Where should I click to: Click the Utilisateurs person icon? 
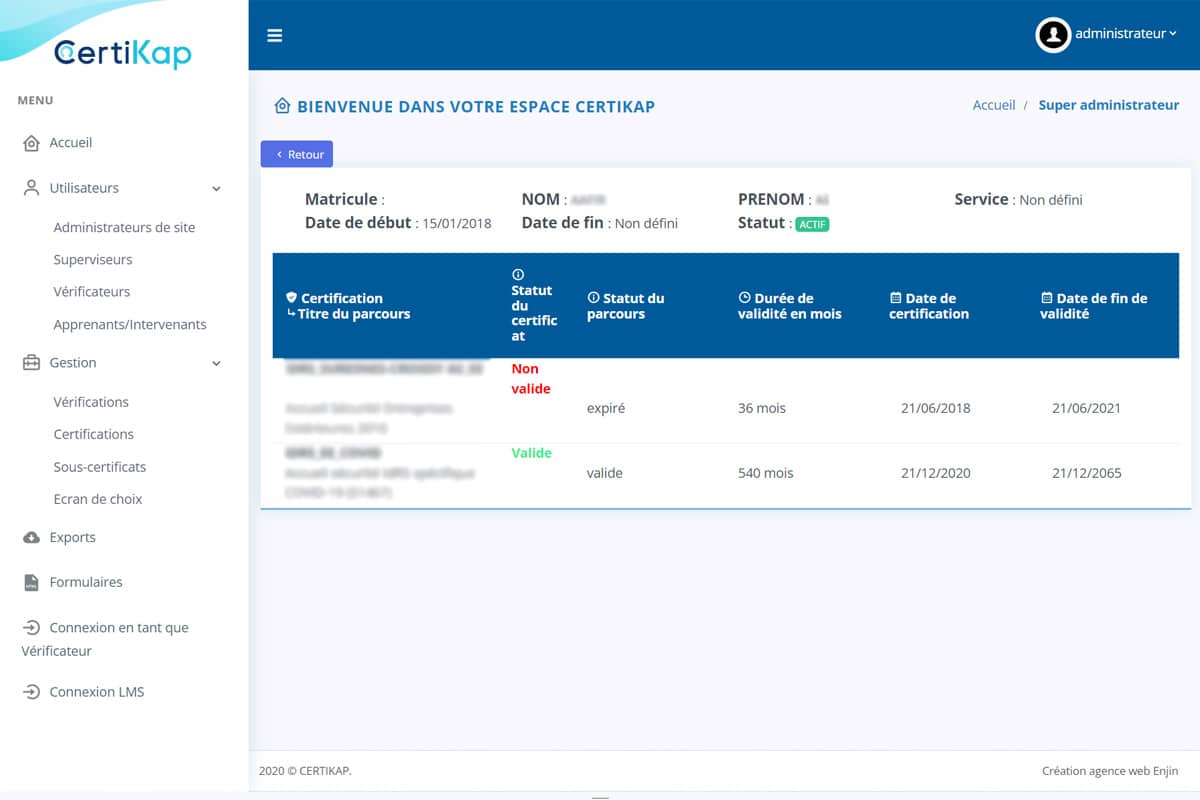[31, 188]
